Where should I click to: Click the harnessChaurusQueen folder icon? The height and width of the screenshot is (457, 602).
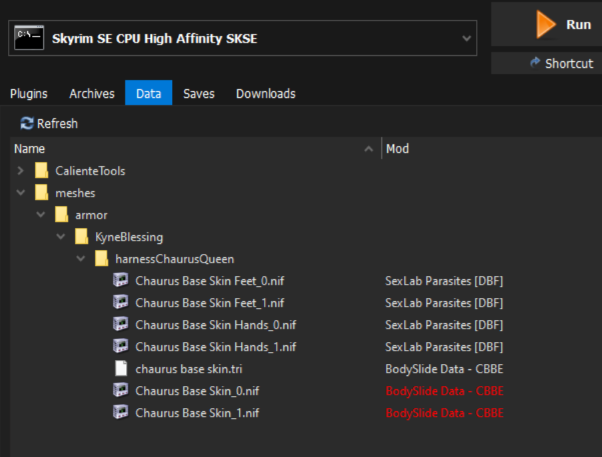[101, 258]
